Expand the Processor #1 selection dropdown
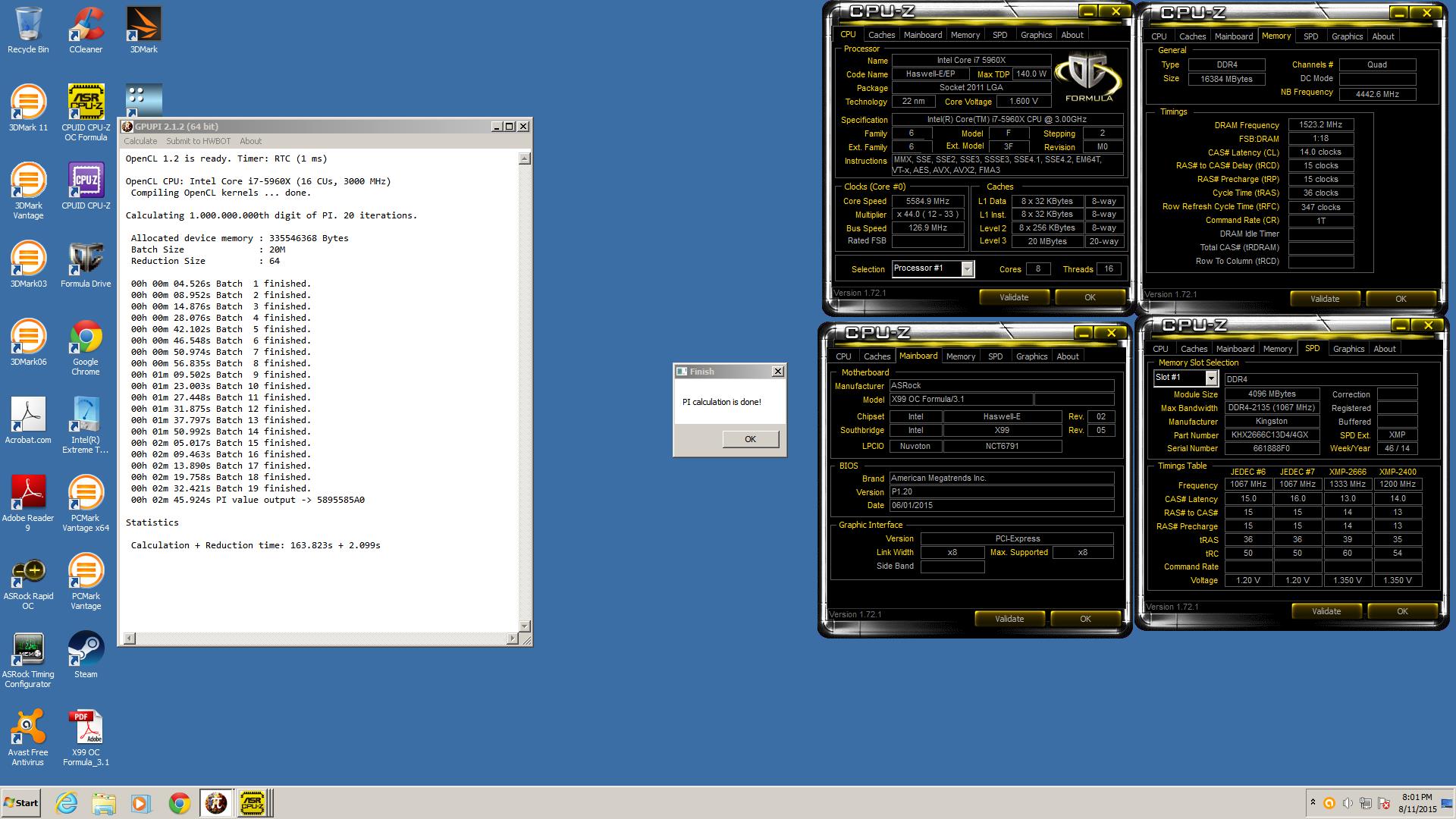The width and height of the screenshot is (1456, 819). tap(967, 268)
